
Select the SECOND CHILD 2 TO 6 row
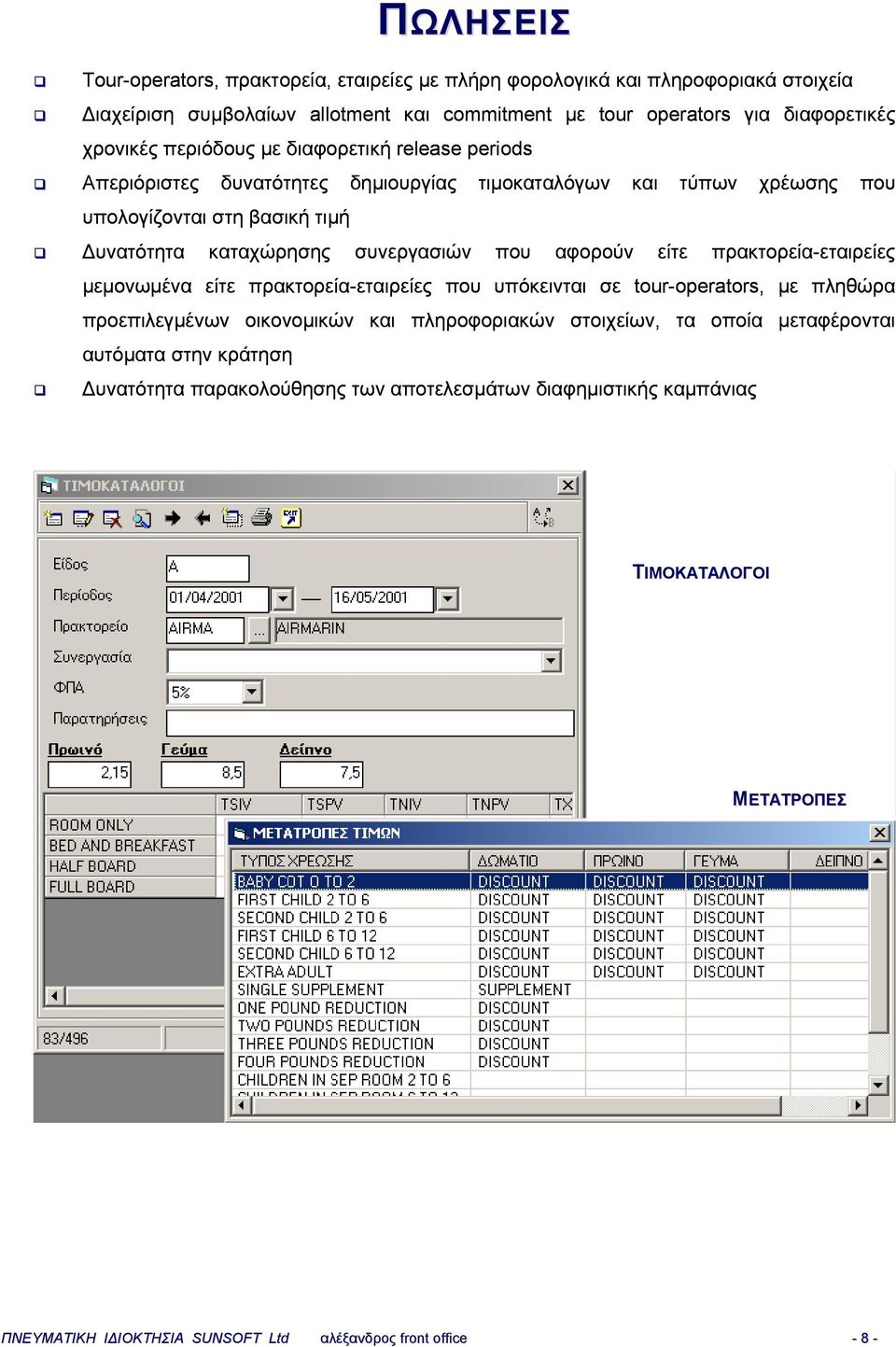pyautogui.click(x=551, y=918)
